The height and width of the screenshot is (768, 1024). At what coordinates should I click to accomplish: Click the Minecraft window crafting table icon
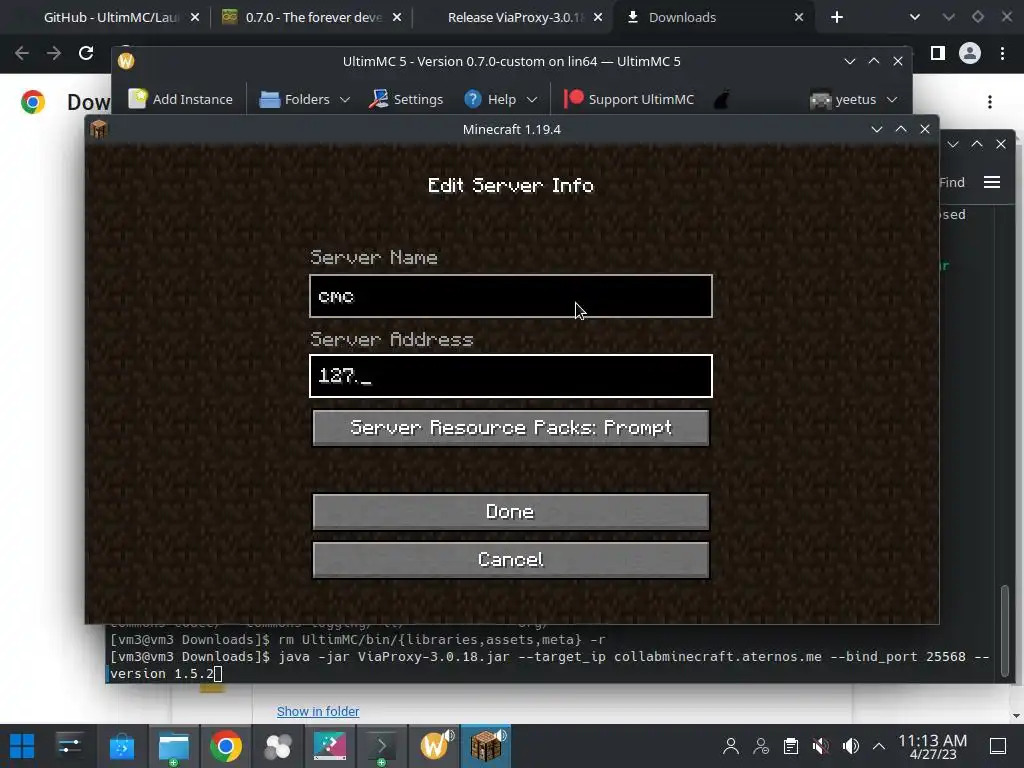click(x=99, y=129)
